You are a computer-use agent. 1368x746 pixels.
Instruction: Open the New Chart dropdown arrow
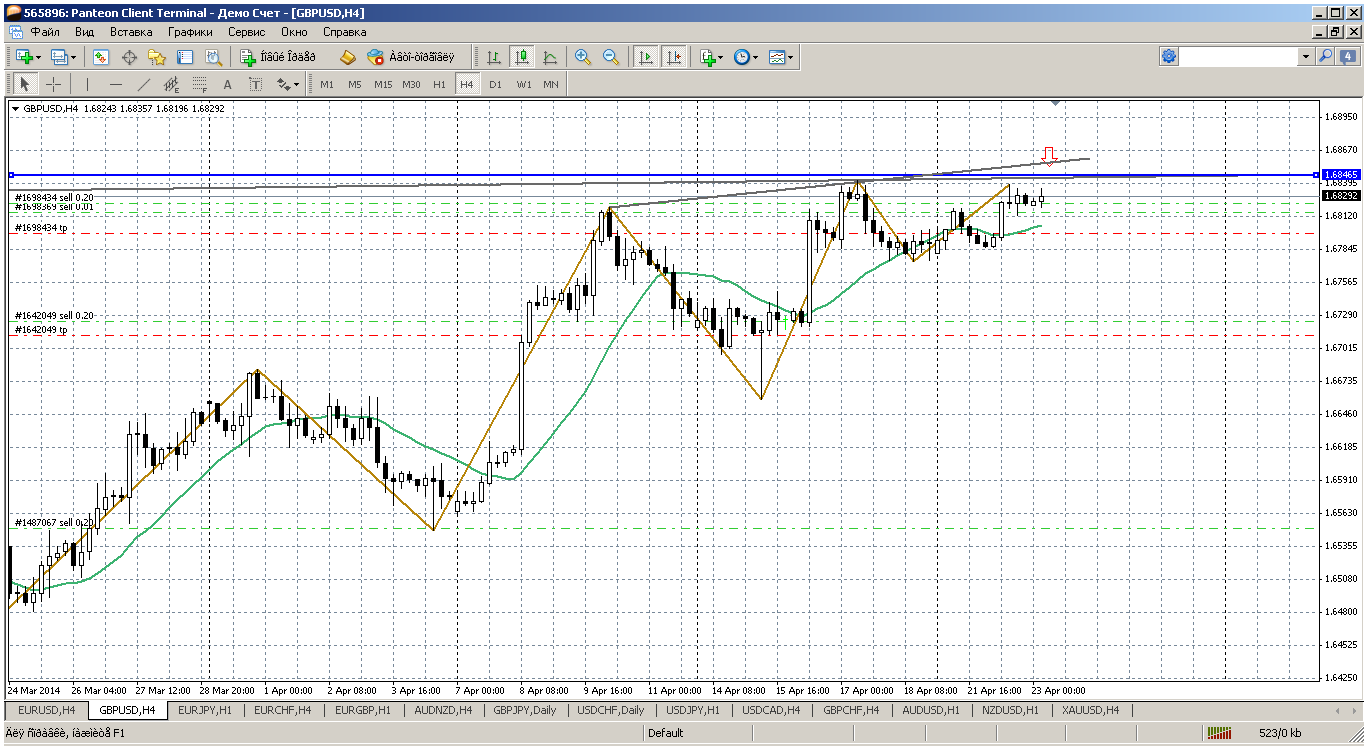pos(39,57)
